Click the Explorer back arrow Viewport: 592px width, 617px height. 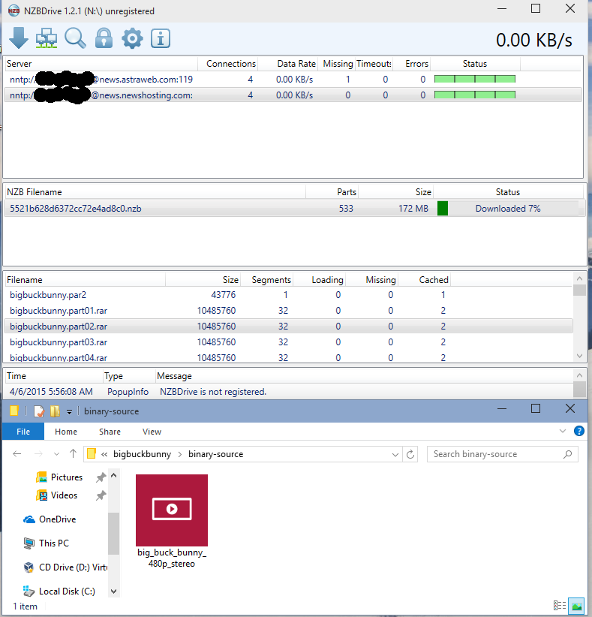pos(17,454)
